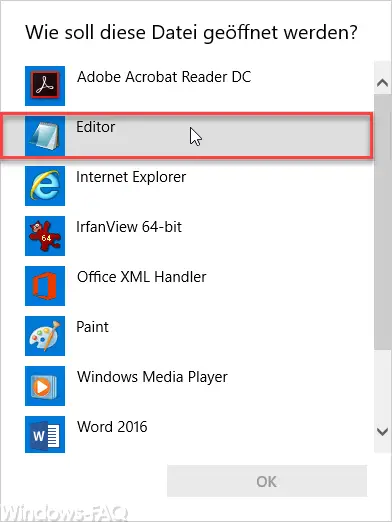Select the Office XML Handler icon
This screenshot has width=392, height=522.
pos(45,286)
